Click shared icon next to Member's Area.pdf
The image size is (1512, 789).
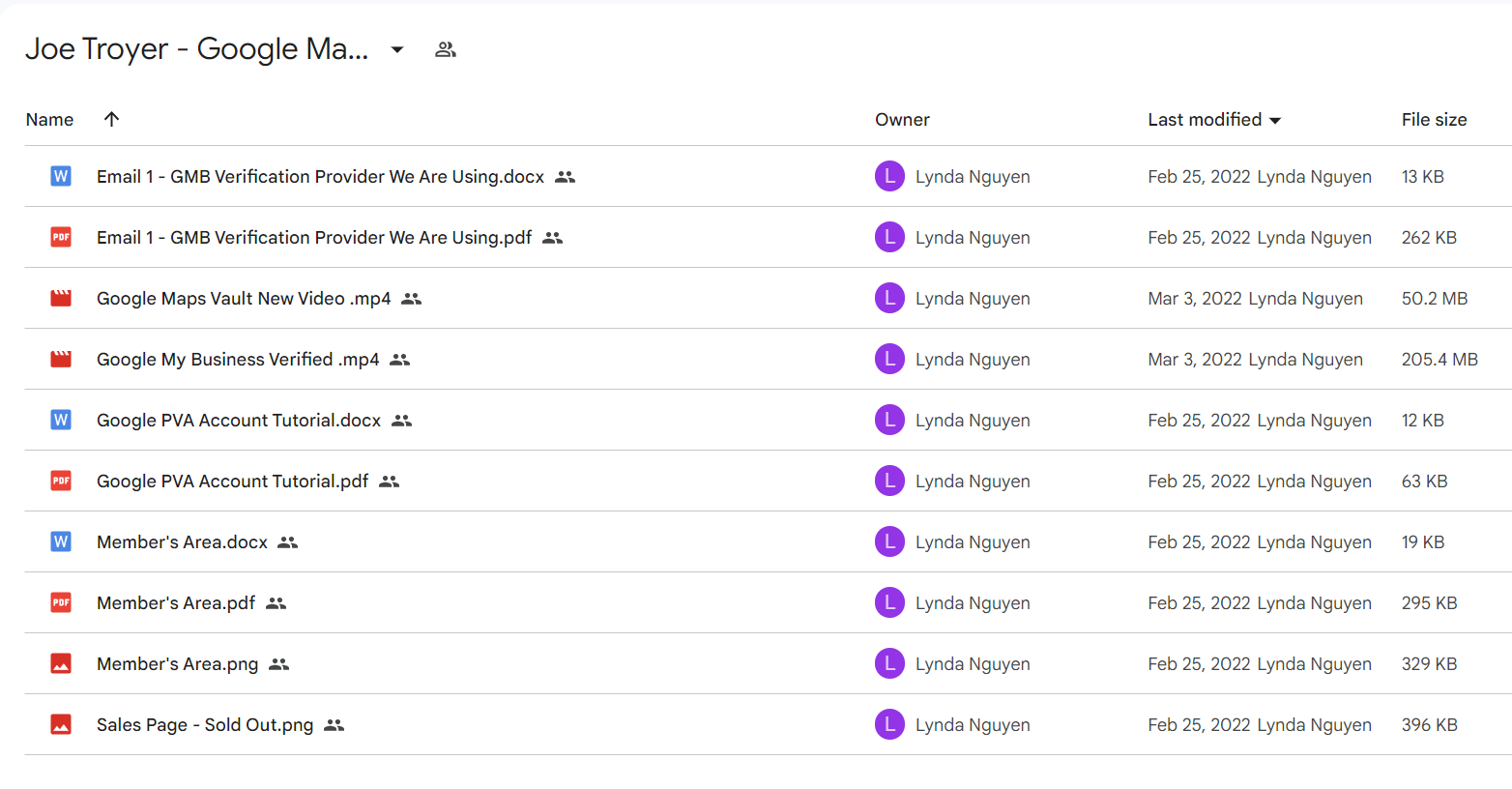(276, 603)
